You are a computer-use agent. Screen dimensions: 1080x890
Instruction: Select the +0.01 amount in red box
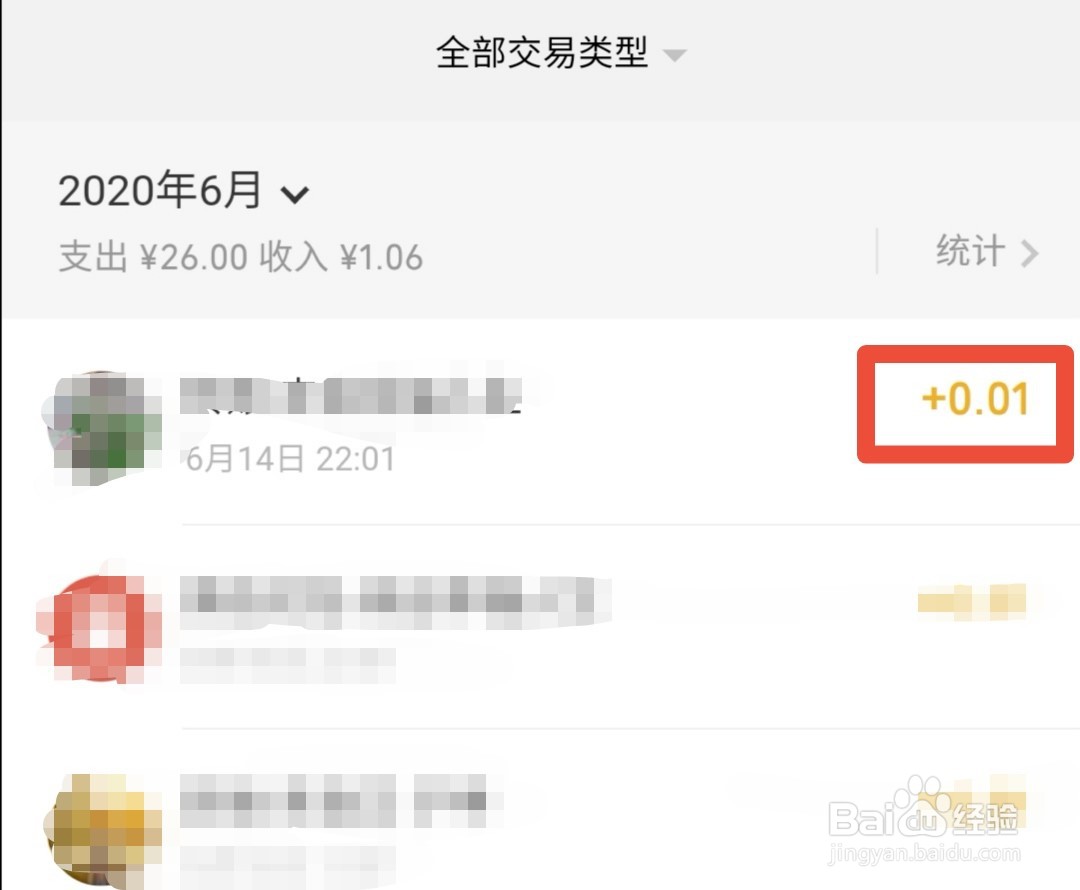click(975, 399)
